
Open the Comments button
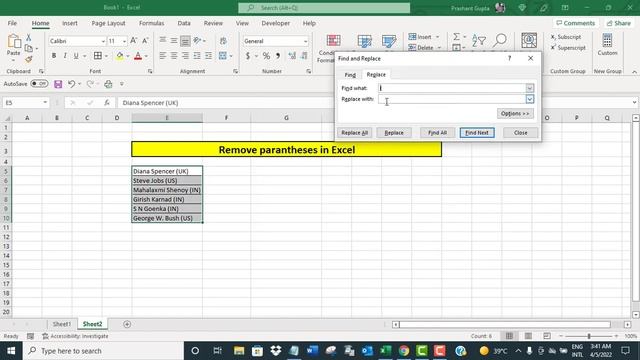[x=576, y=23]
